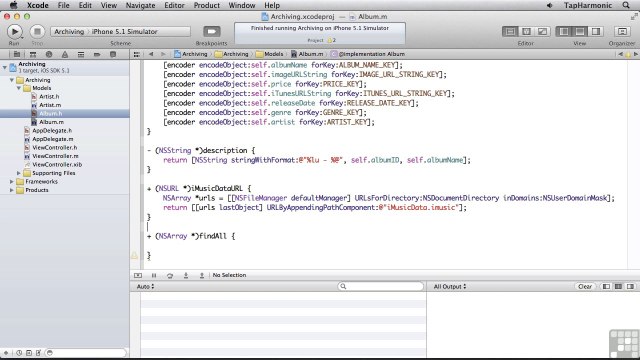Open @implementation Album symbol menu

[368, 54]
